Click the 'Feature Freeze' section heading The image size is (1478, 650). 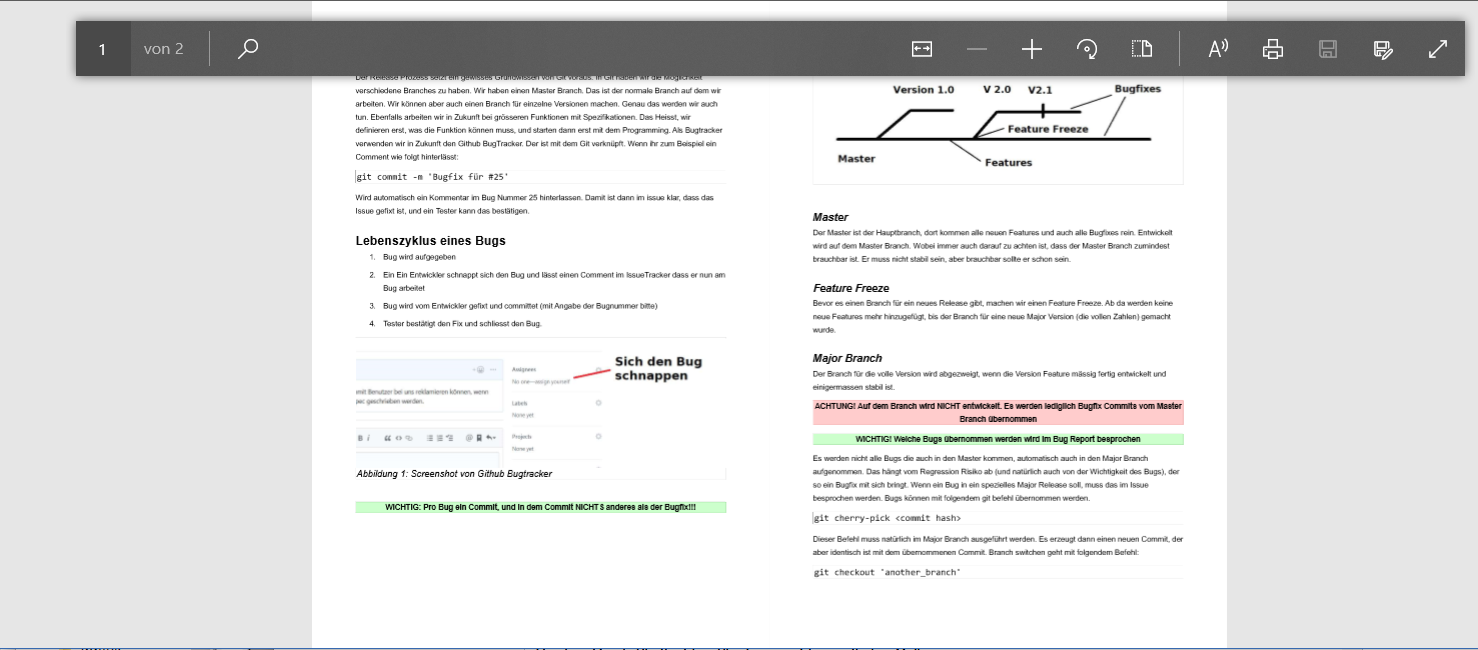point(851,288)
